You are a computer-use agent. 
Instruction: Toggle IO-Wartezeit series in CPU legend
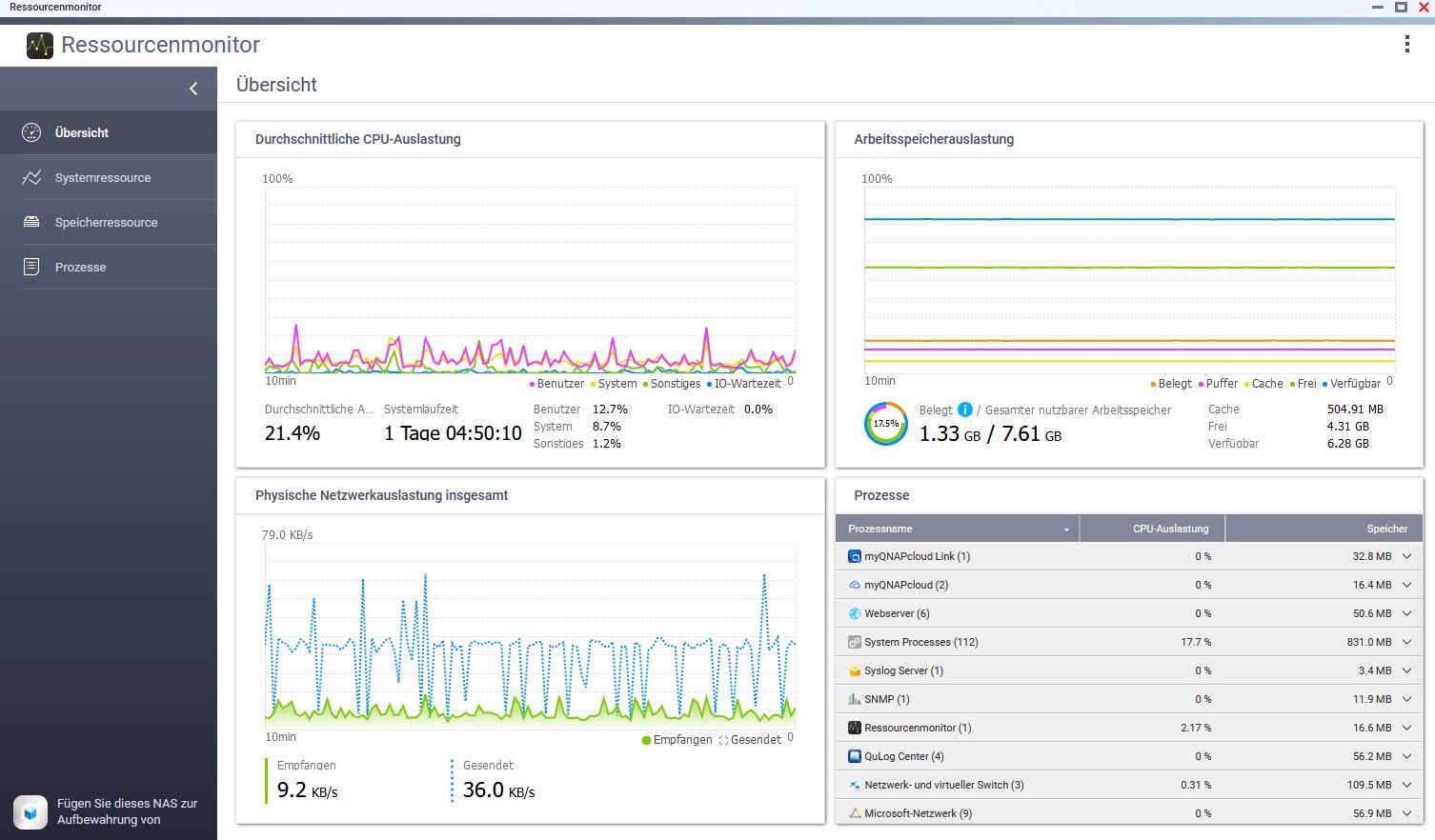[744, 384]
